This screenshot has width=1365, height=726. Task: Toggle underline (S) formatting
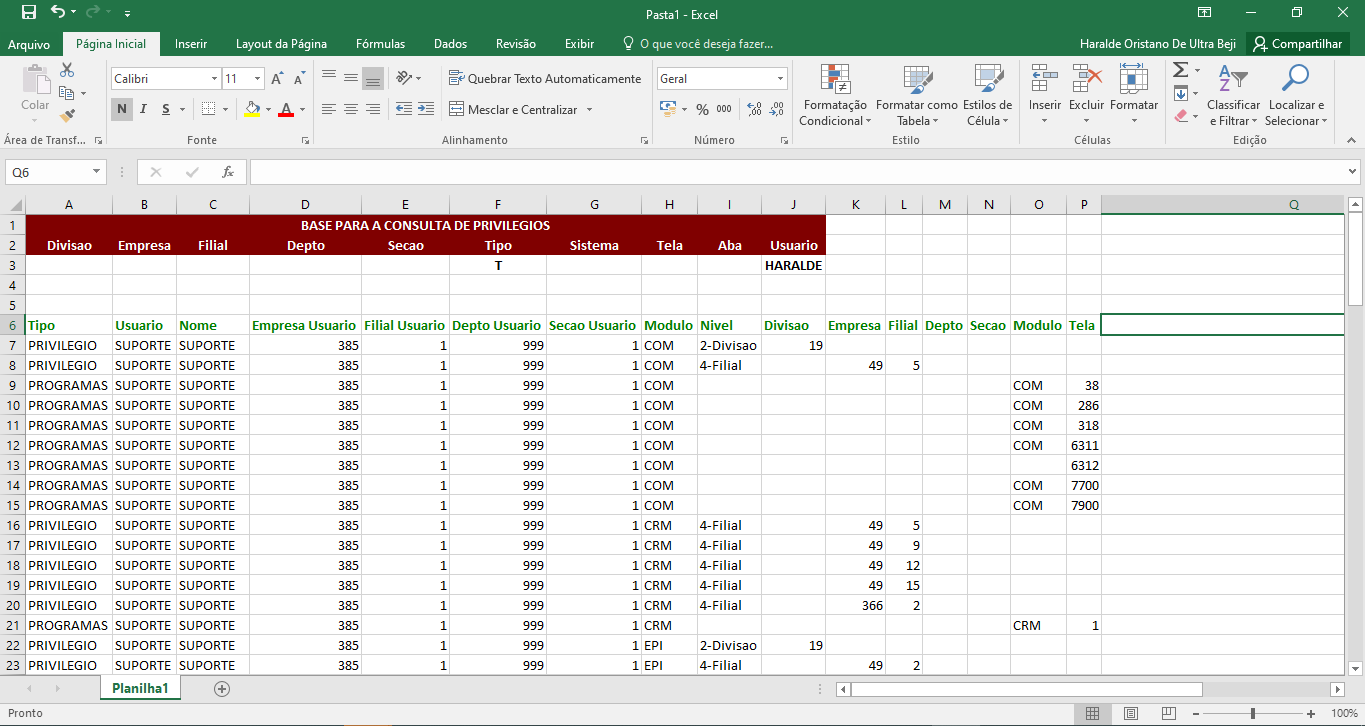coord(166,109)
